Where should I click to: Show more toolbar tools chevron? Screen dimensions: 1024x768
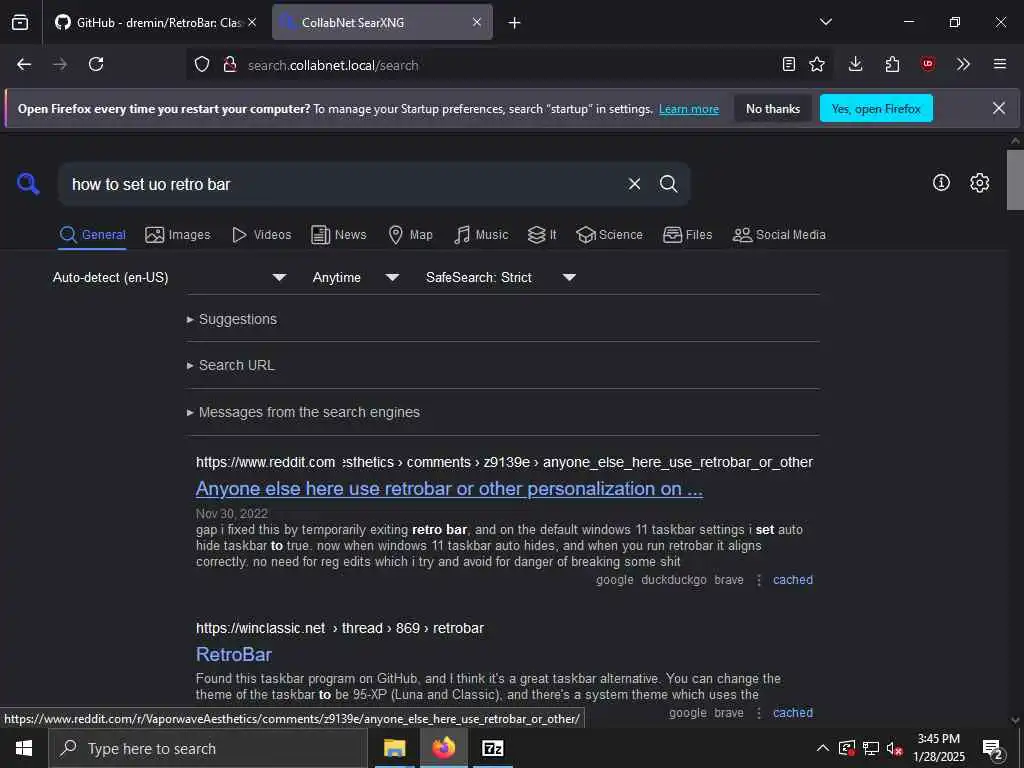963,64
